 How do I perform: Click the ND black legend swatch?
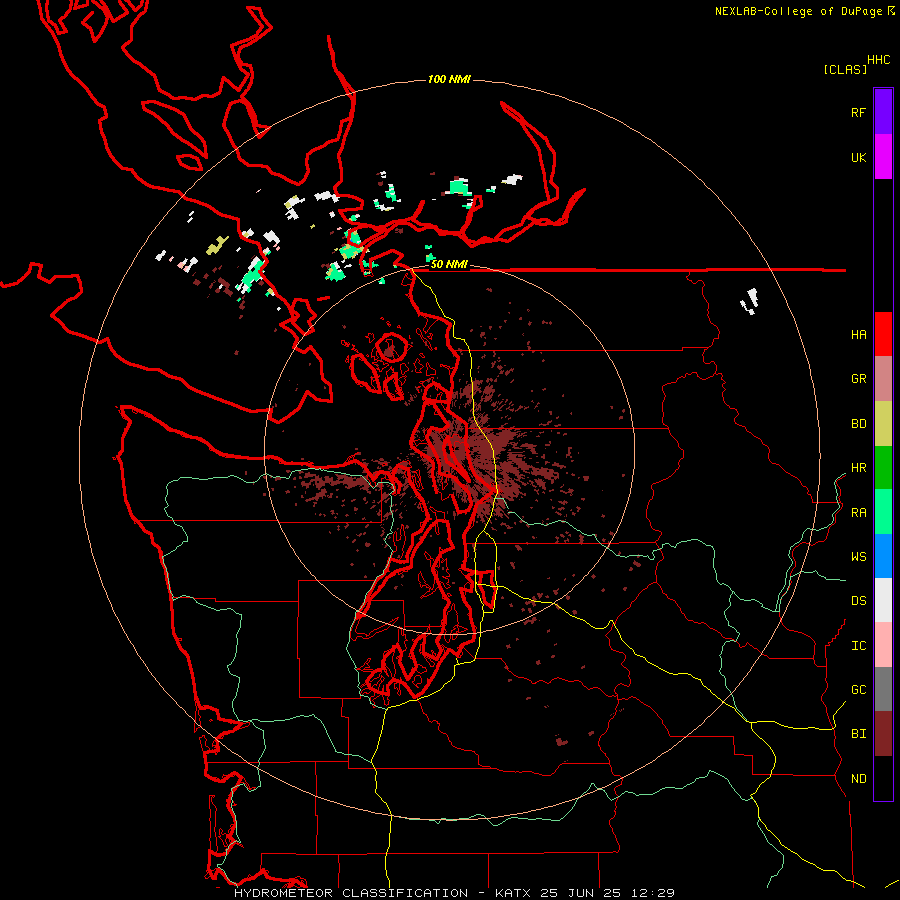tap(883, 778)
